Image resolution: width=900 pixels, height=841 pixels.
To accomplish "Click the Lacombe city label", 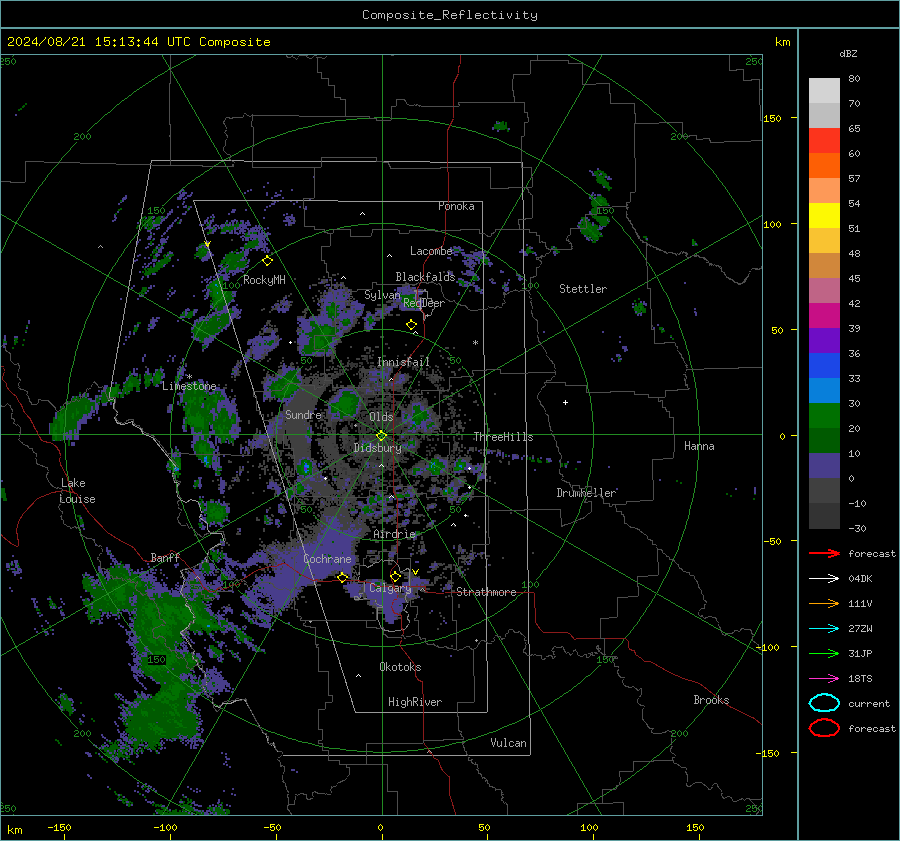I will pos(431,251).
